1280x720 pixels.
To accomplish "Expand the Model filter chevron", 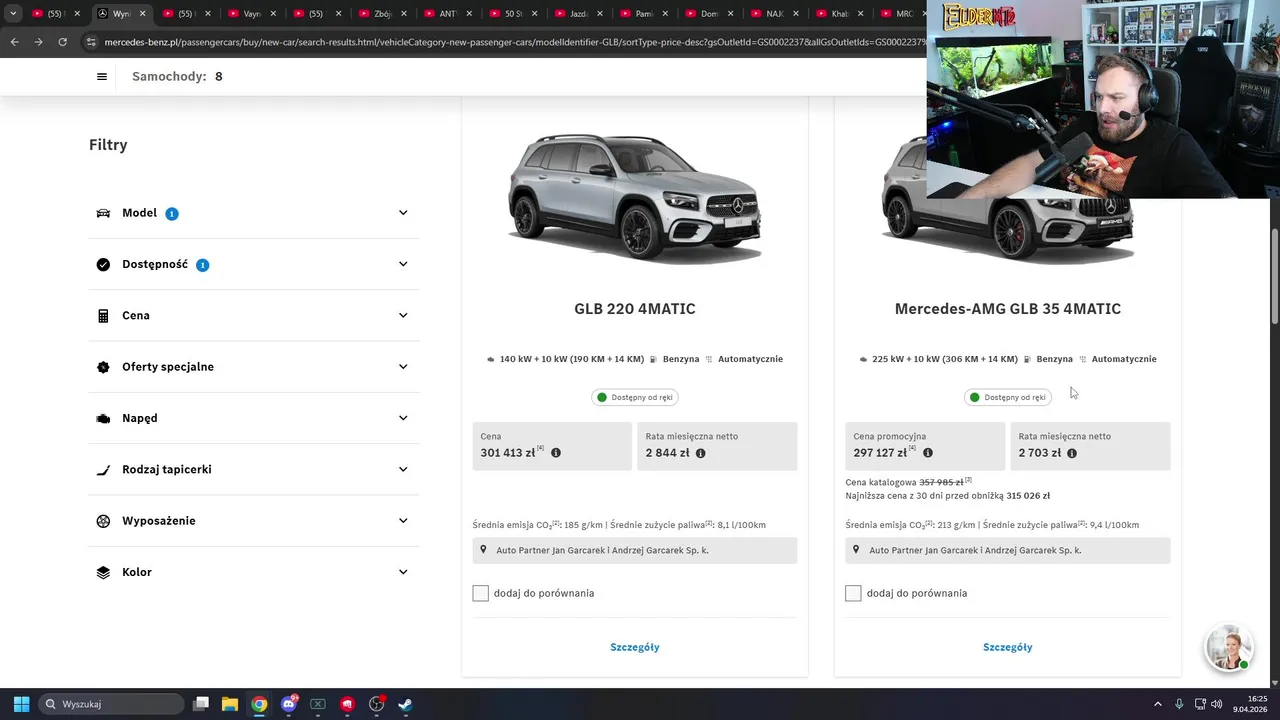I will coord(403,213).
